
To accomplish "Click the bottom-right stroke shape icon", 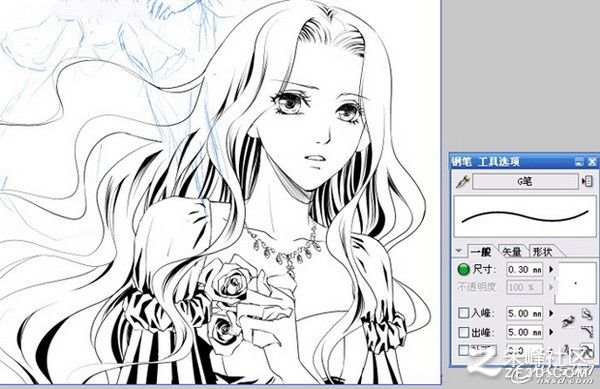I will 588,349.
